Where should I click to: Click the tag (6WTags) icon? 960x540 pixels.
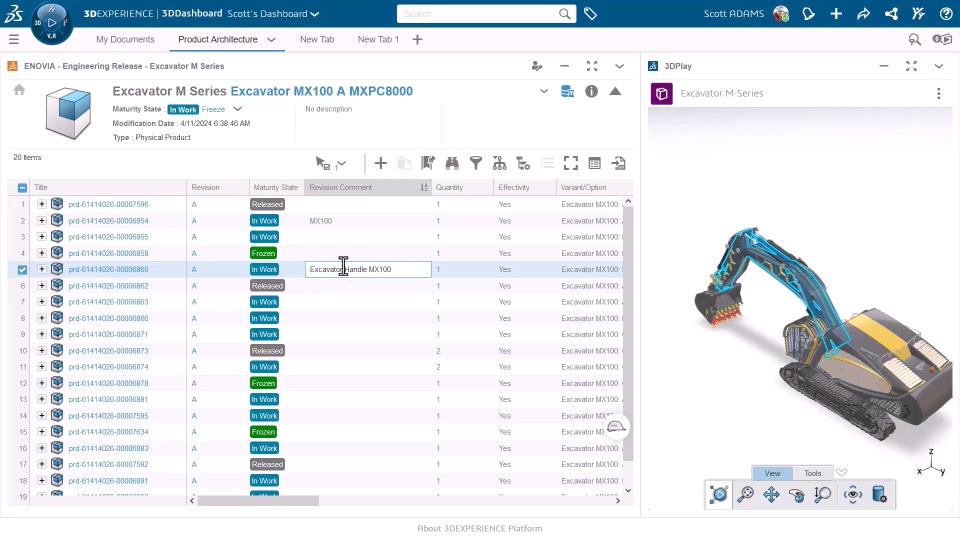coord(590,13)
